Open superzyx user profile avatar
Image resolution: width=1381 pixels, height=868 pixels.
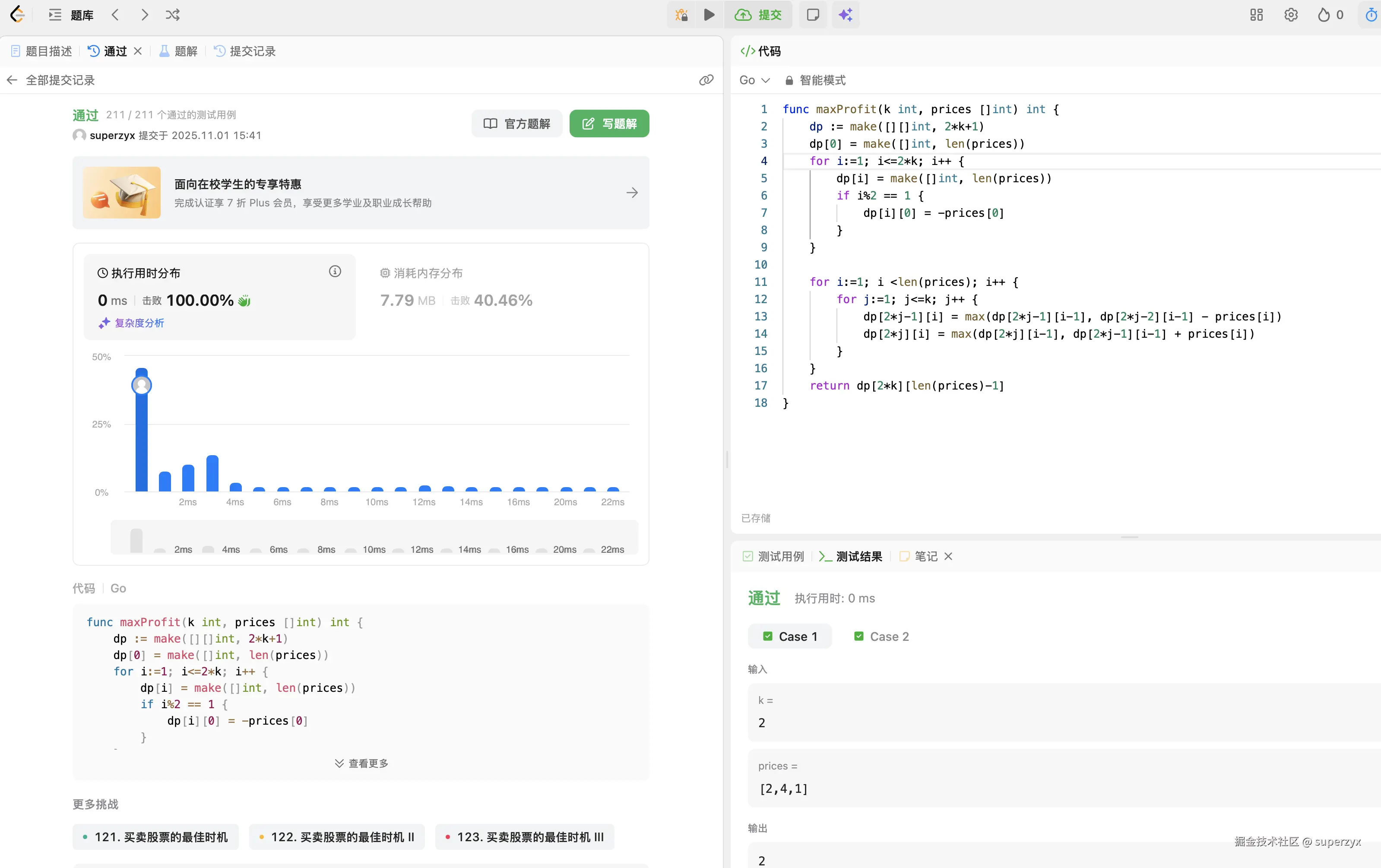(x=79, y=136)
